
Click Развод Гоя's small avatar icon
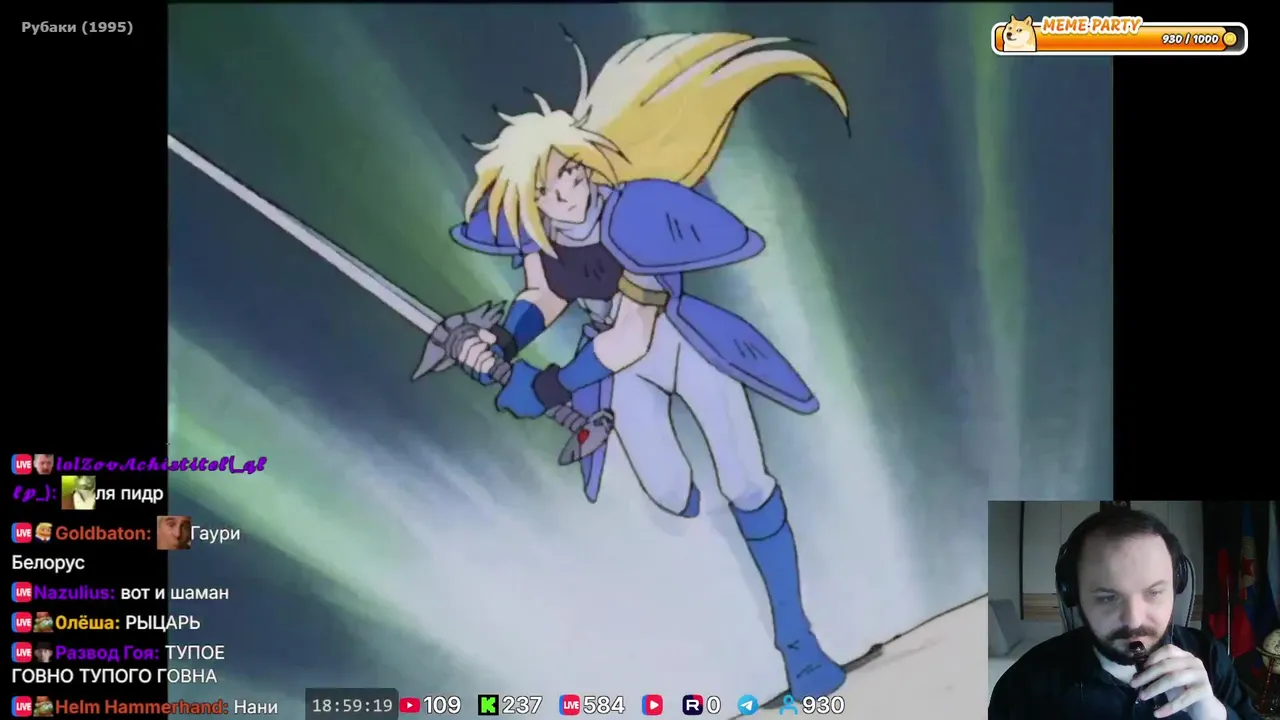point(44,653)
